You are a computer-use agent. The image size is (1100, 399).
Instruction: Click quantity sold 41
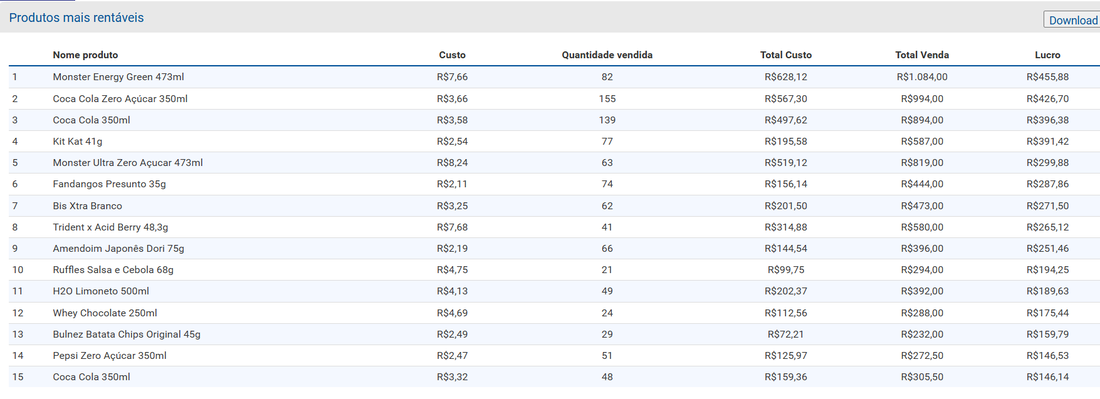608,227
